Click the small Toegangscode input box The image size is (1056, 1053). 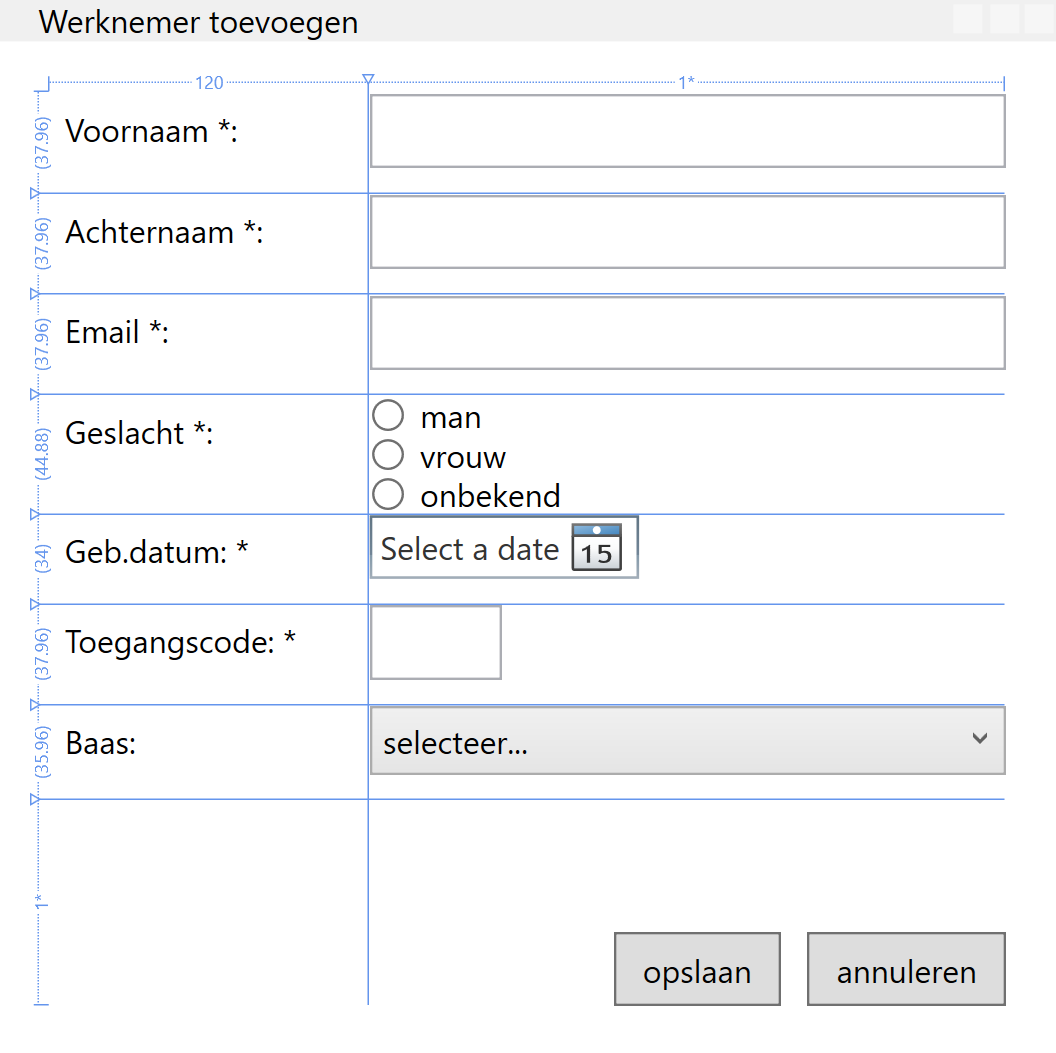pos(436,642)
